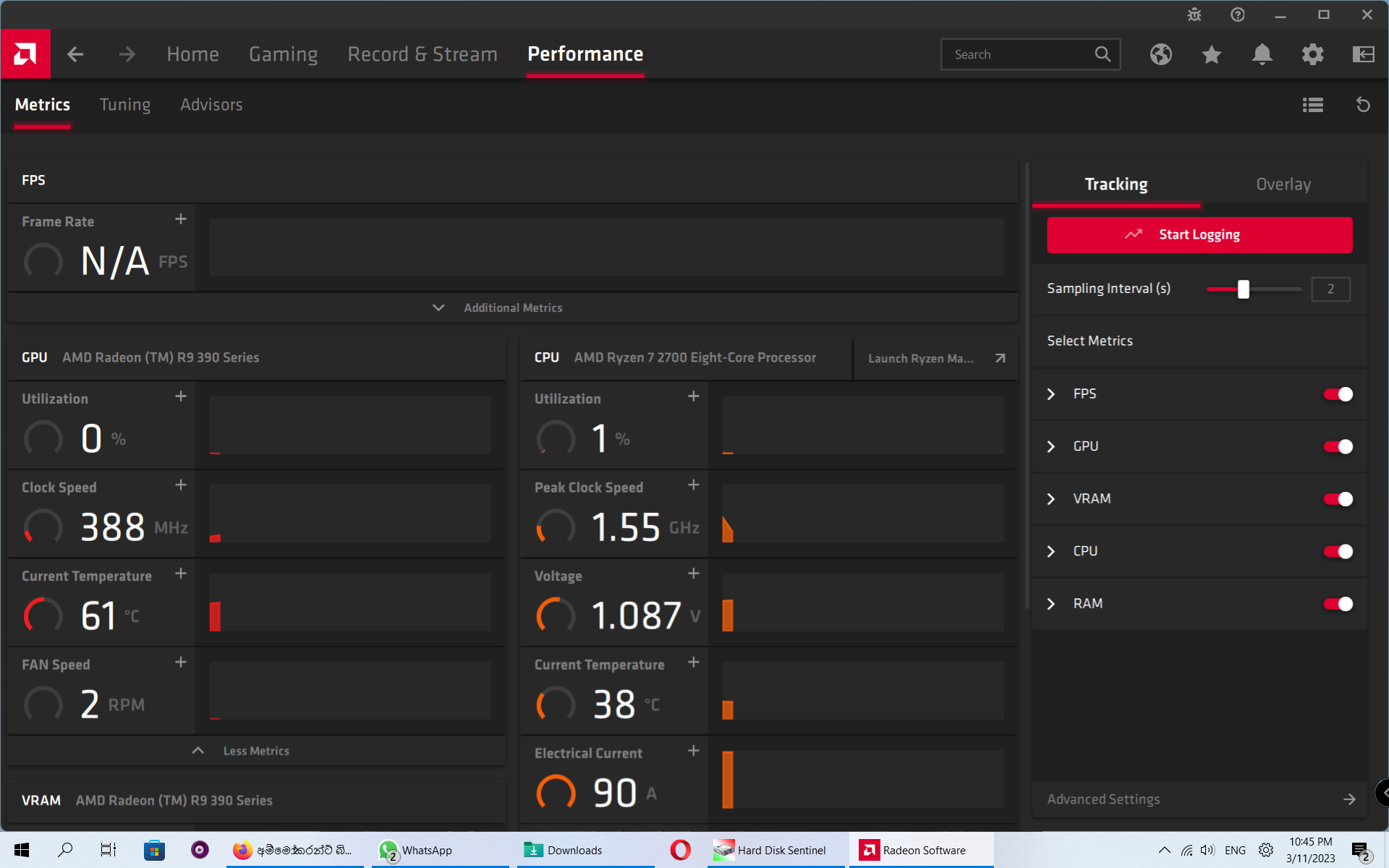Add GPU Current Temperature with plus icon
The image size is (1389, 868).
(181, 574)
